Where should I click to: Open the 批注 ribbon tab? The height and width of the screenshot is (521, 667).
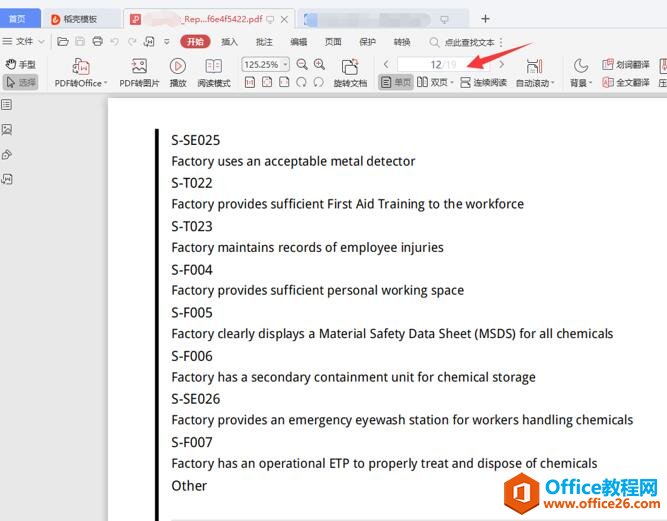click(x=264, y=42)
